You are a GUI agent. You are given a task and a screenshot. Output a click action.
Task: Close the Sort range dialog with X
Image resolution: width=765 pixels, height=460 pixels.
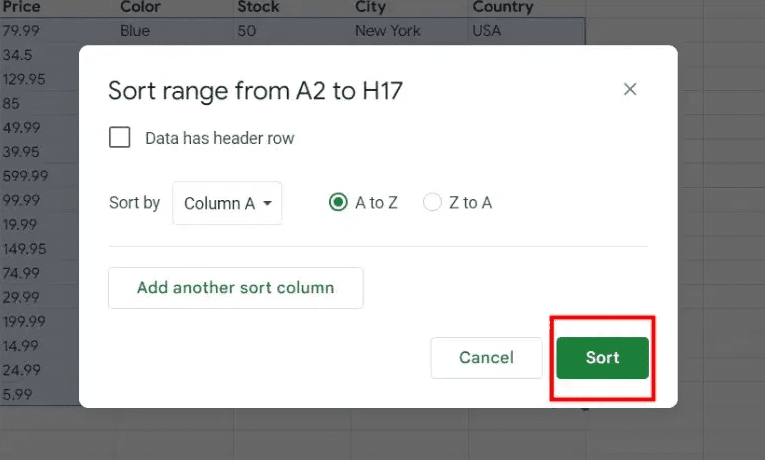click(630, 90)
